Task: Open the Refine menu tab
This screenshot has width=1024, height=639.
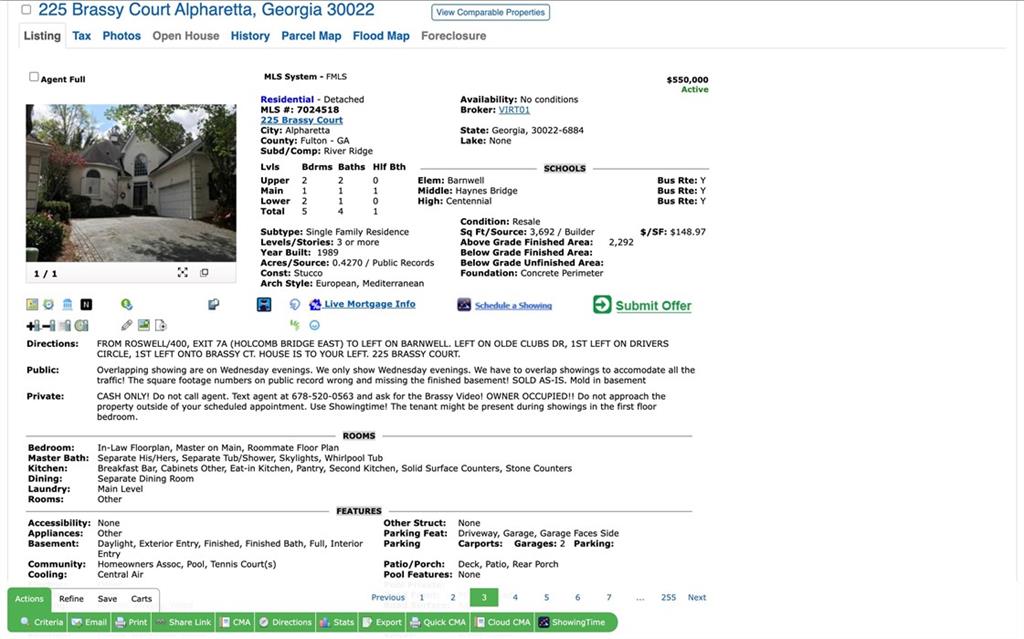Action: (x=71, y=598)
